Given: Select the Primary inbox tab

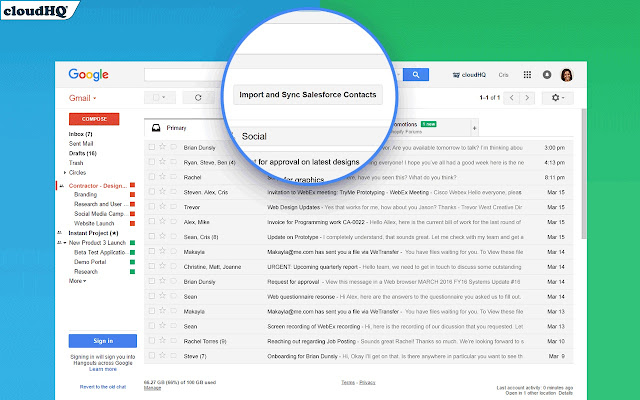Looking at the screenshot, I should [x=184, y=128].
